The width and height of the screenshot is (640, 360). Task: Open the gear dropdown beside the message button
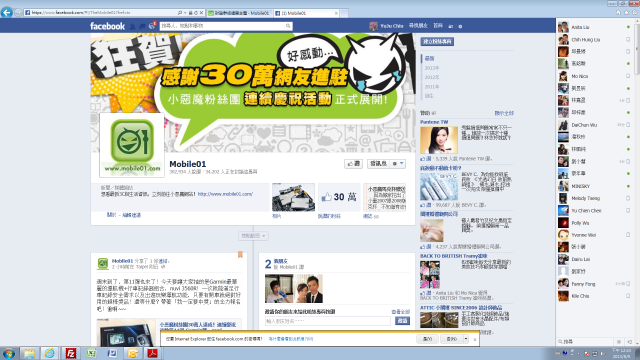(x=398, y=164)
